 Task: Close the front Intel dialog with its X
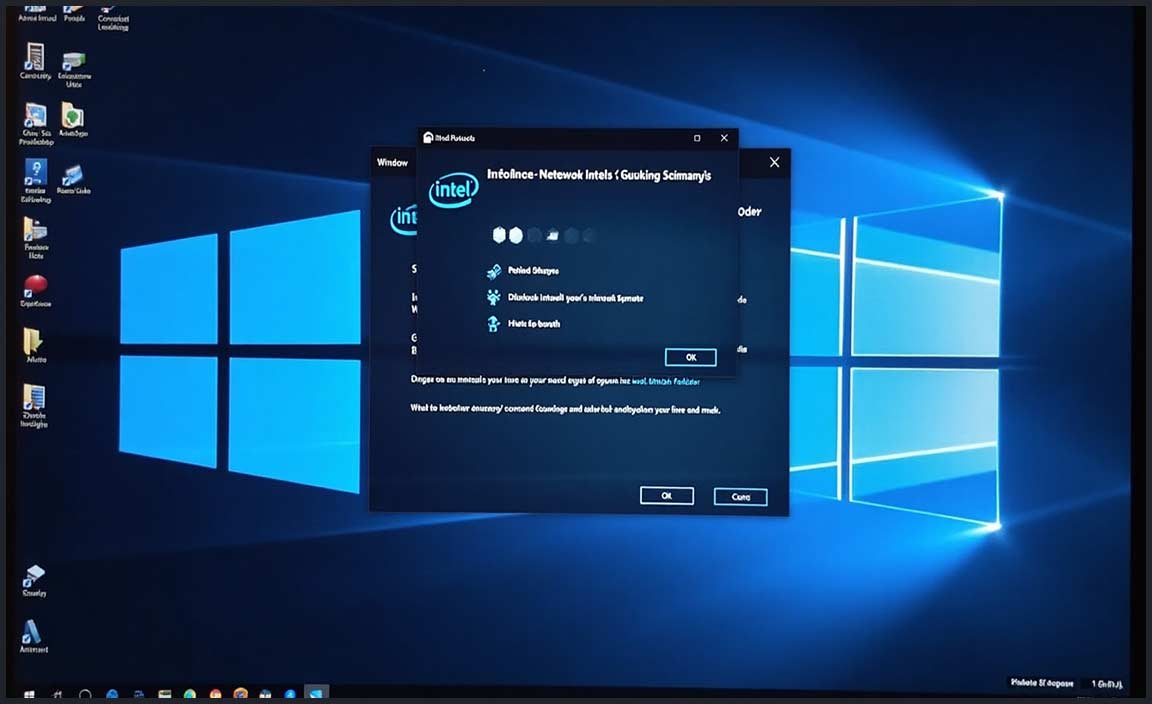tap(724, 137)
